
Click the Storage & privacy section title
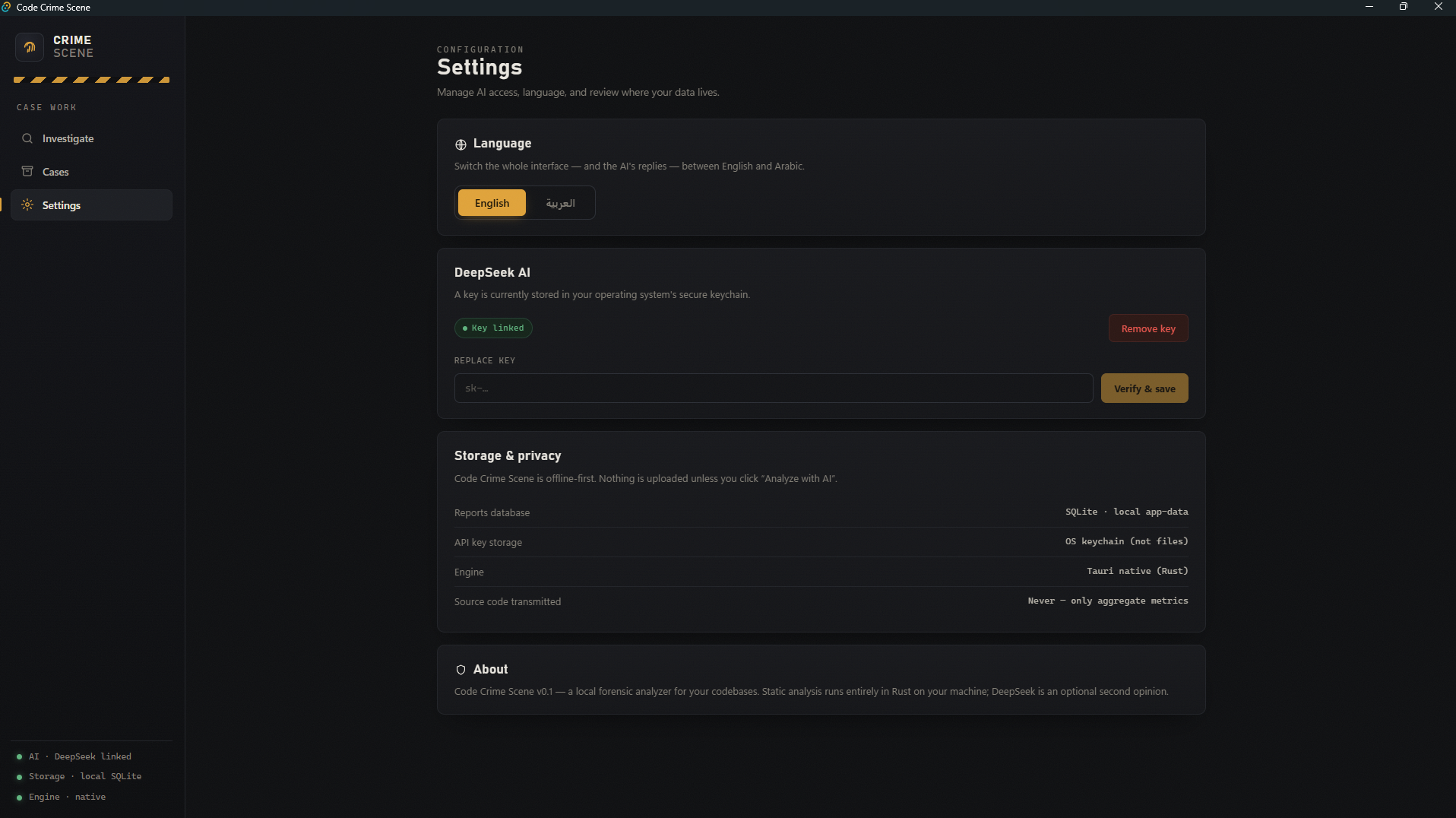(508, 455)
